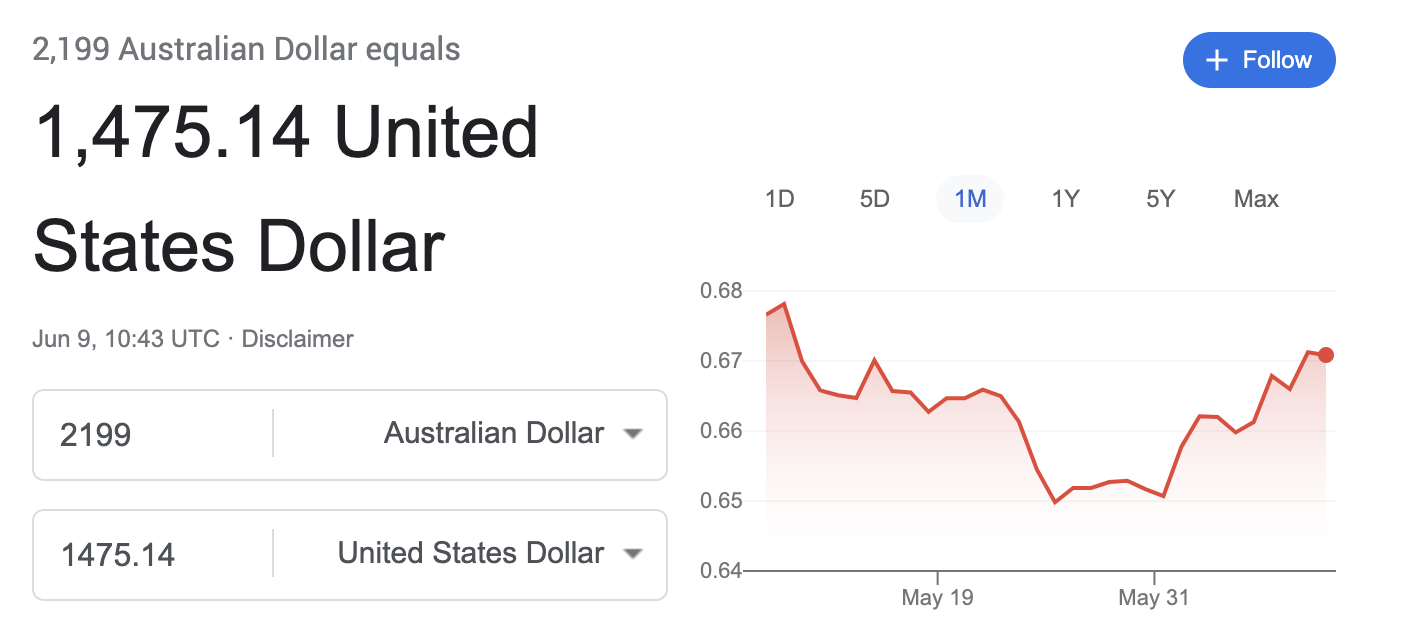Select the Max time range
Viewport: 1406px width, 630px height.
point(1256,199)
